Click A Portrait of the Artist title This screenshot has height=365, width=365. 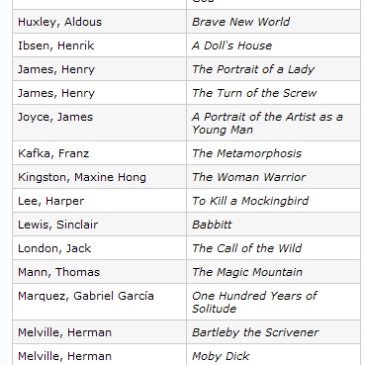pos(267,123)
